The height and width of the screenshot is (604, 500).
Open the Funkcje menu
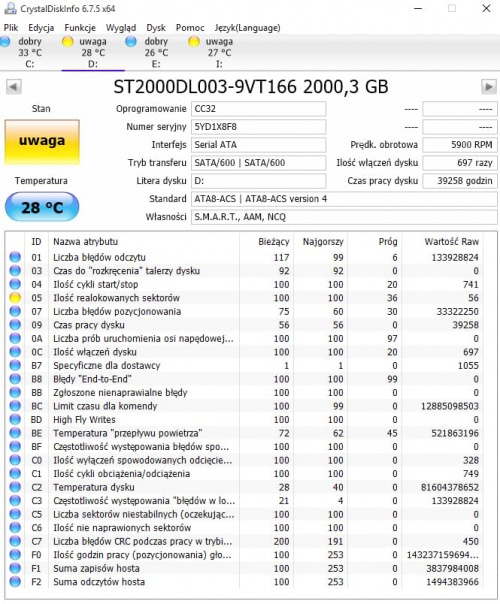(x=80, y=28)
